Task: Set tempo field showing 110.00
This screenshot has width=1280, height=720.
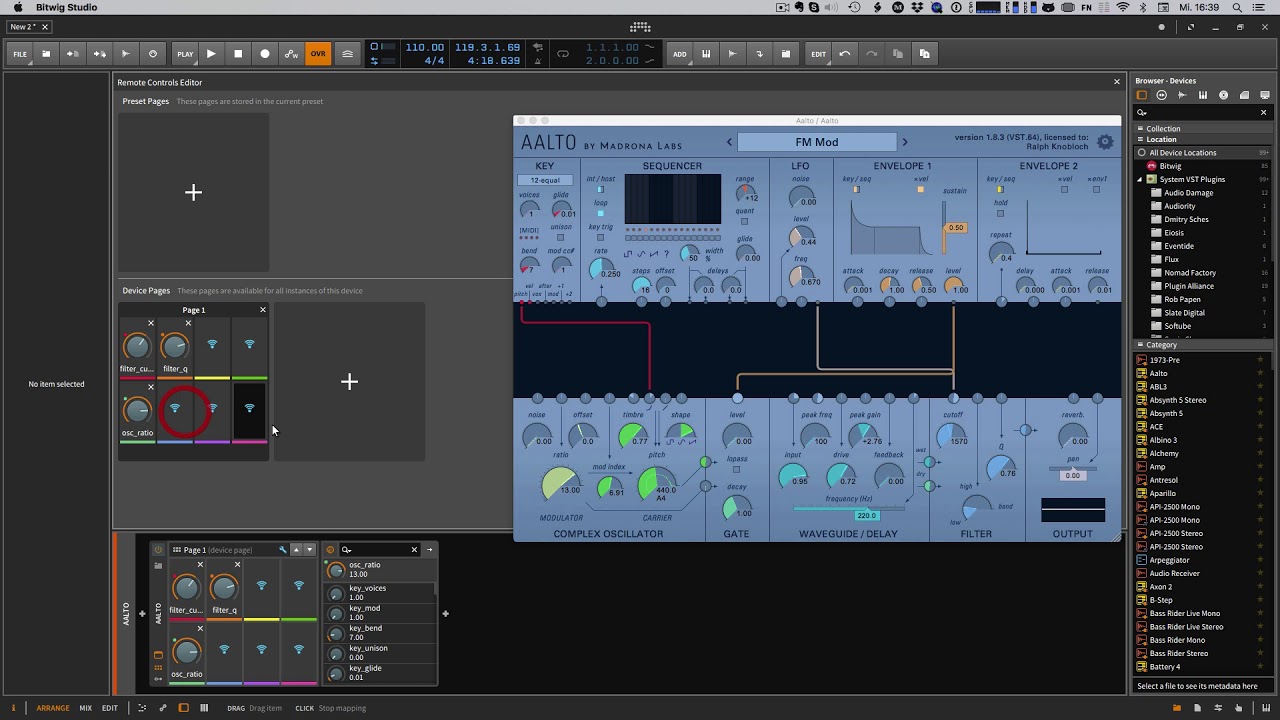Action: (x=424, y=47)
